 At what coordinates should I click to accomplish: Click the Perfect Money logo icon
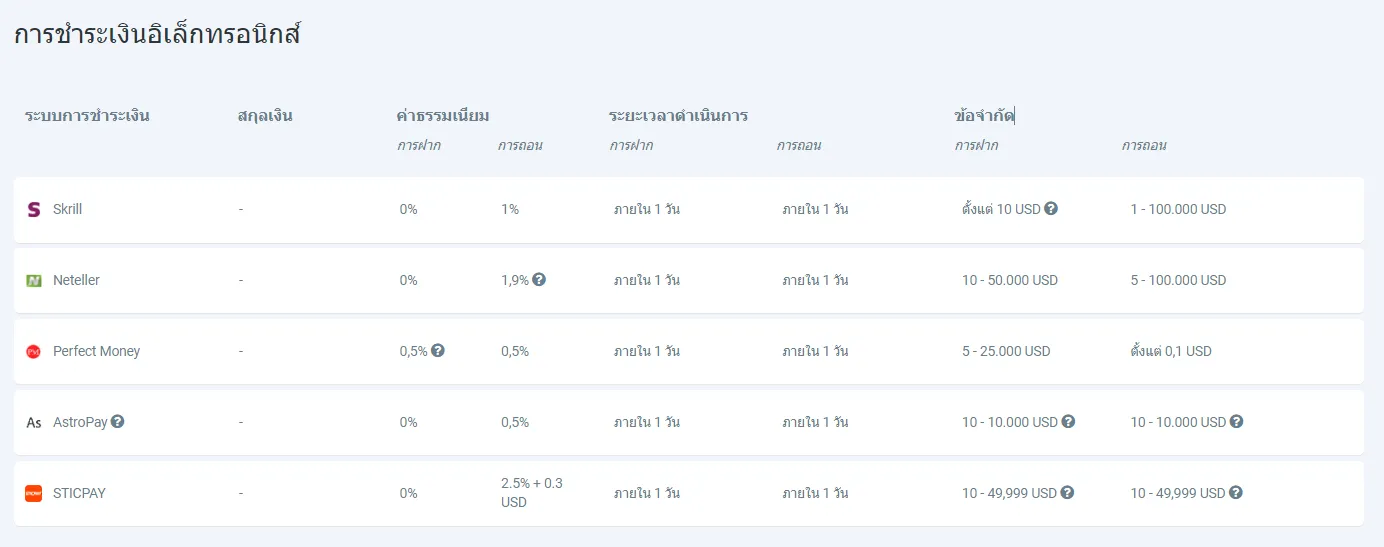click(34, 352)
